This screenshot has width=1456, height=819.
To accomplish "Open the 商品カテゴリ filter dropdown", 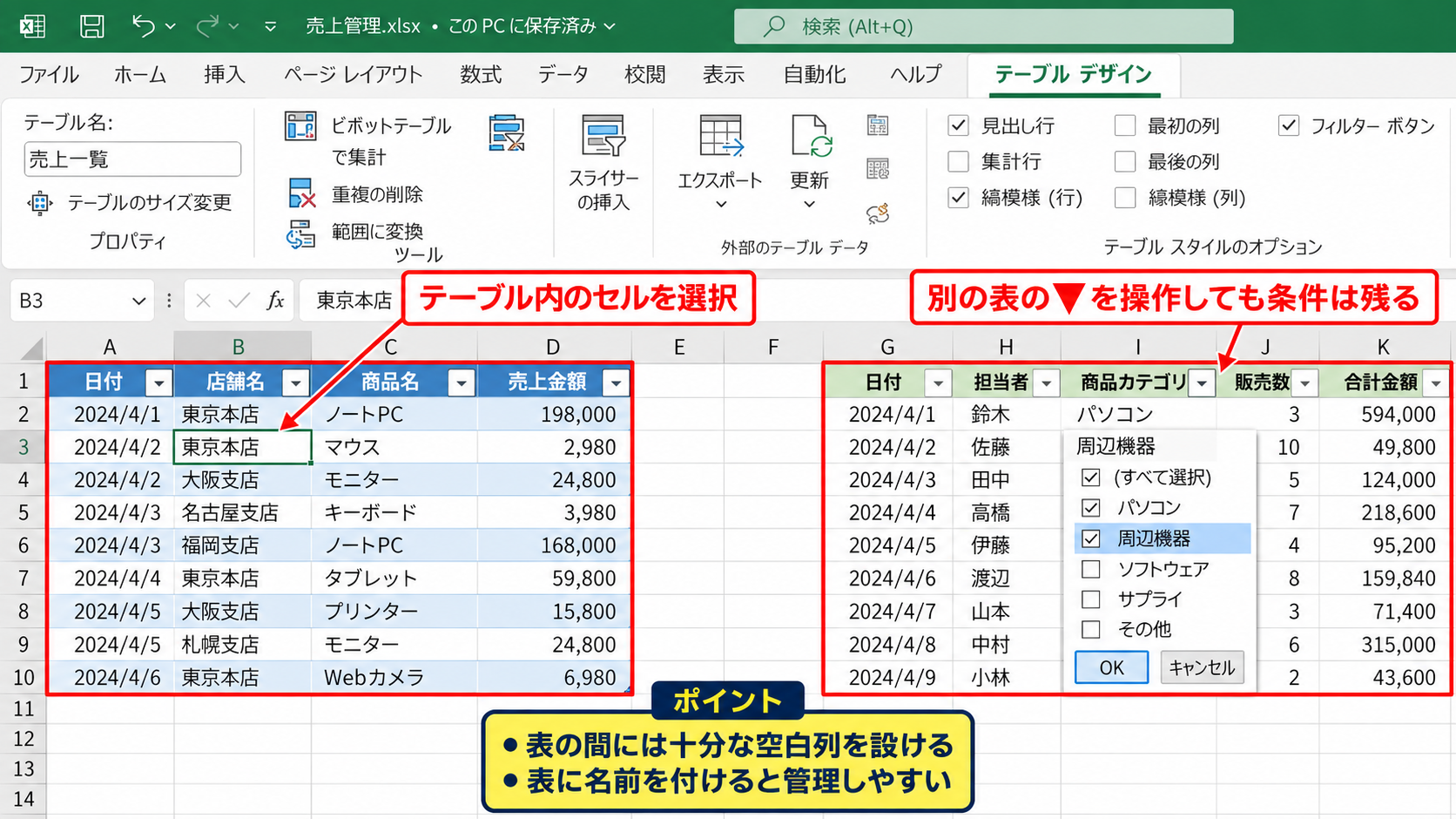I will tap(1203, 382).
